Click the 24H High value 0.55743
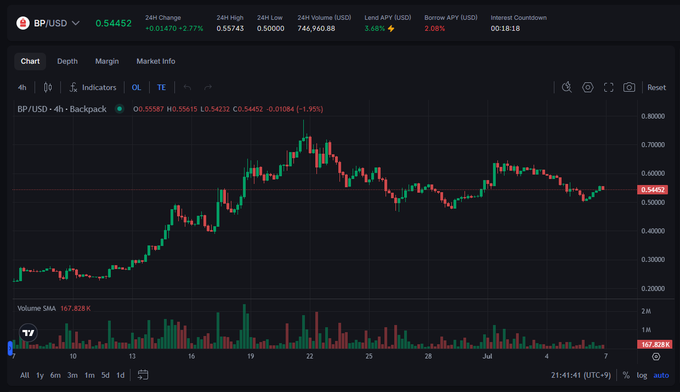Image resolution: width=680 pixels, height=392 pixels. pos(230,29)
